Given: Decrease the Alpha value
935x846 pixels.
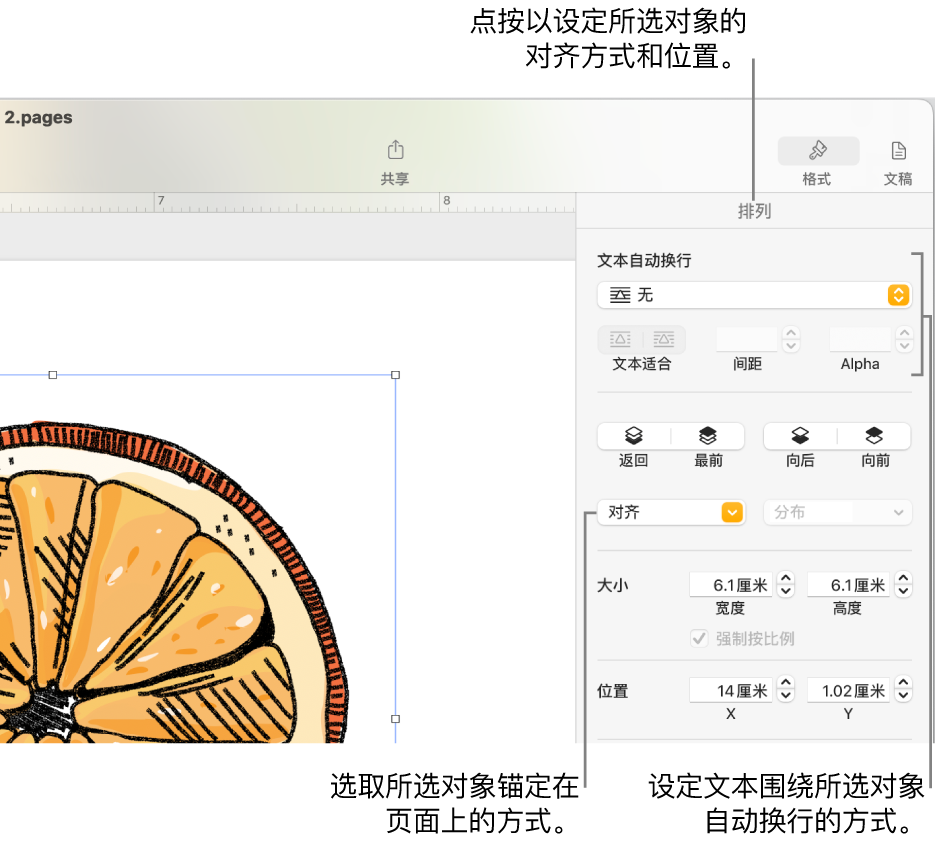Looking at the screenshot, I should 904,346.
